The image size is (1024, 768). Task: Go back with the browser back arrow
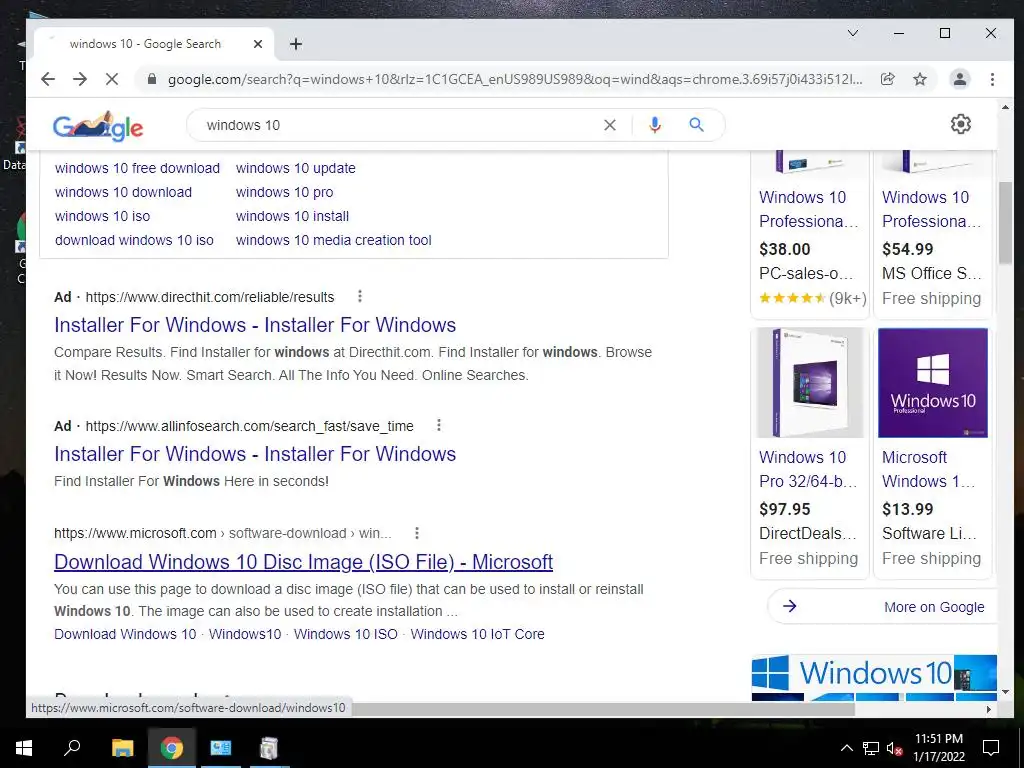click(48, 79)
